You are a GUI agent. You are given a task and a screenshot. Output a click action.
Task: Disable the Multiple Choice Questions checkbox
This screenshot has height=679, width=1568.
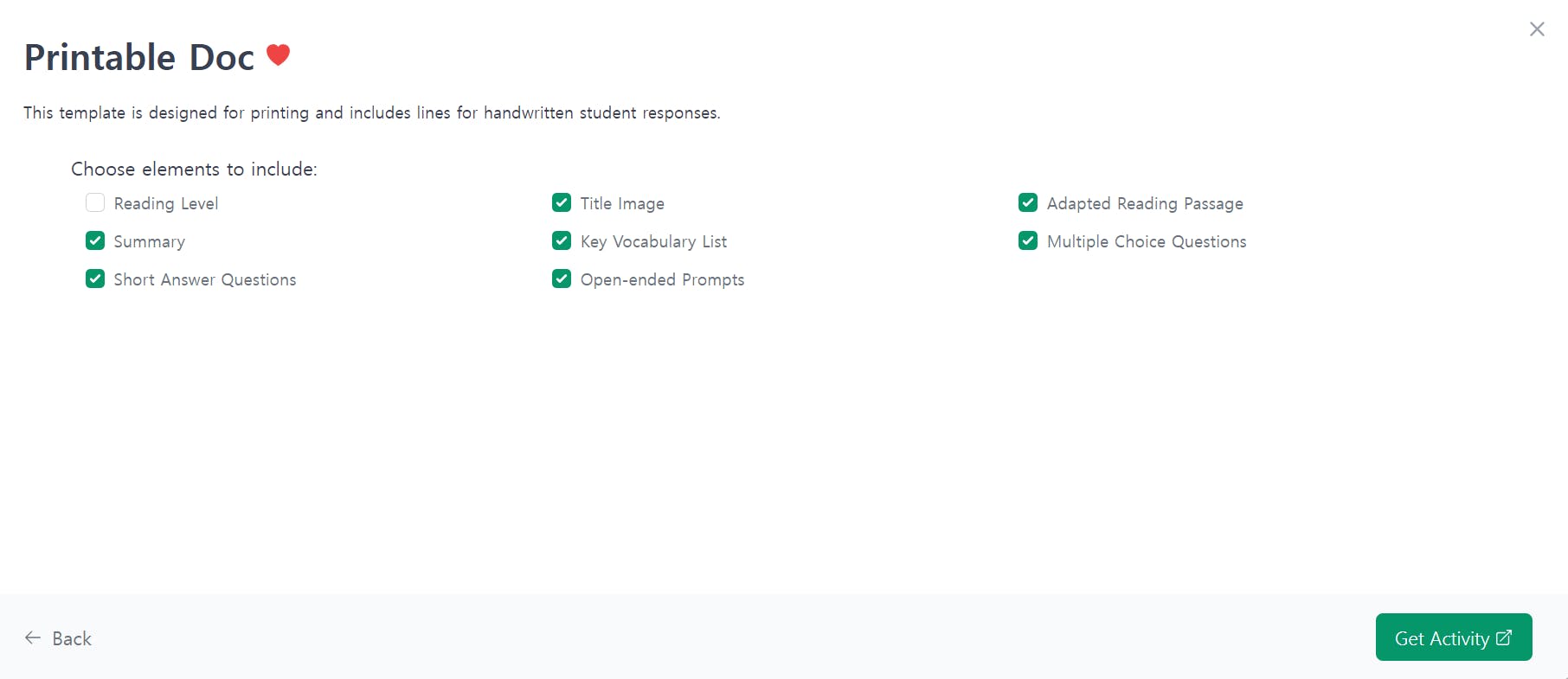1028,240
